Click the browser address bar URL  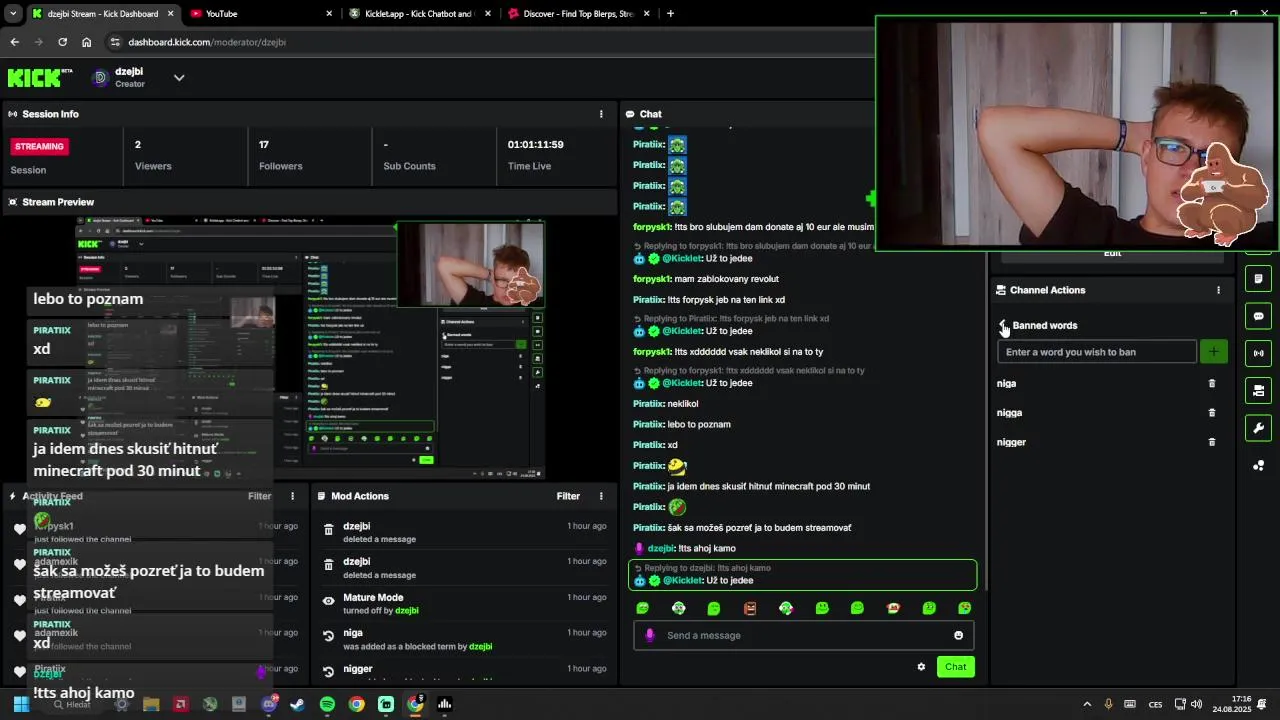point(207,42)
